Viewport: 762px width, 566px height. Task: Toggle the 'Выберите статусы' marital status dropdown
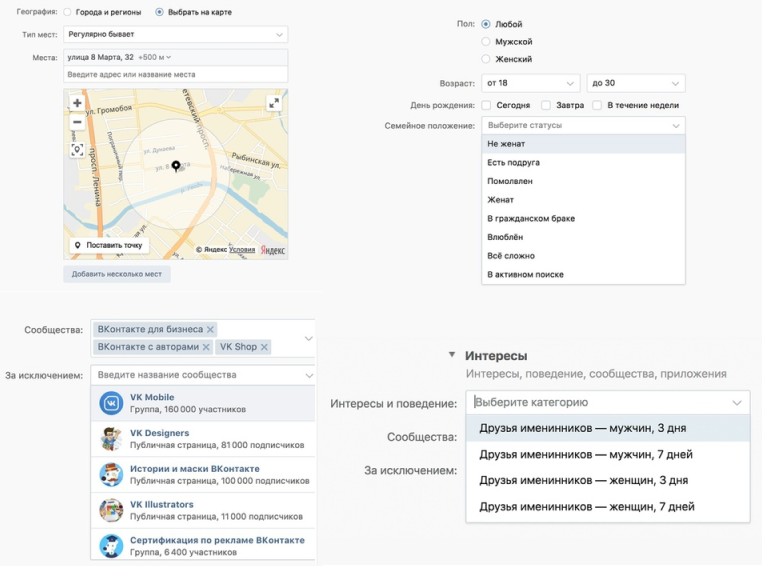[x=583, y=125]
